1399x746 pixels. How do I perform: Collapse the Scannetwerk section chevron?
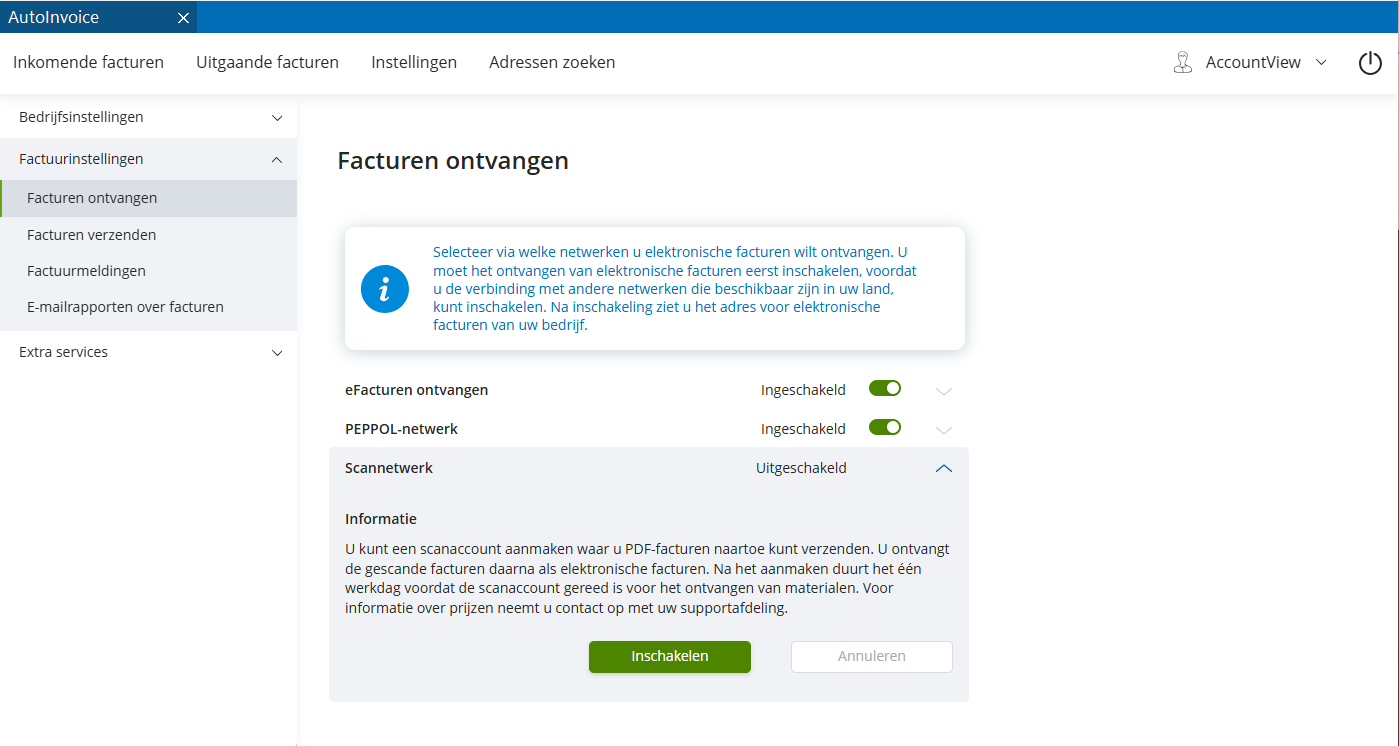click(x=943, y=468)
